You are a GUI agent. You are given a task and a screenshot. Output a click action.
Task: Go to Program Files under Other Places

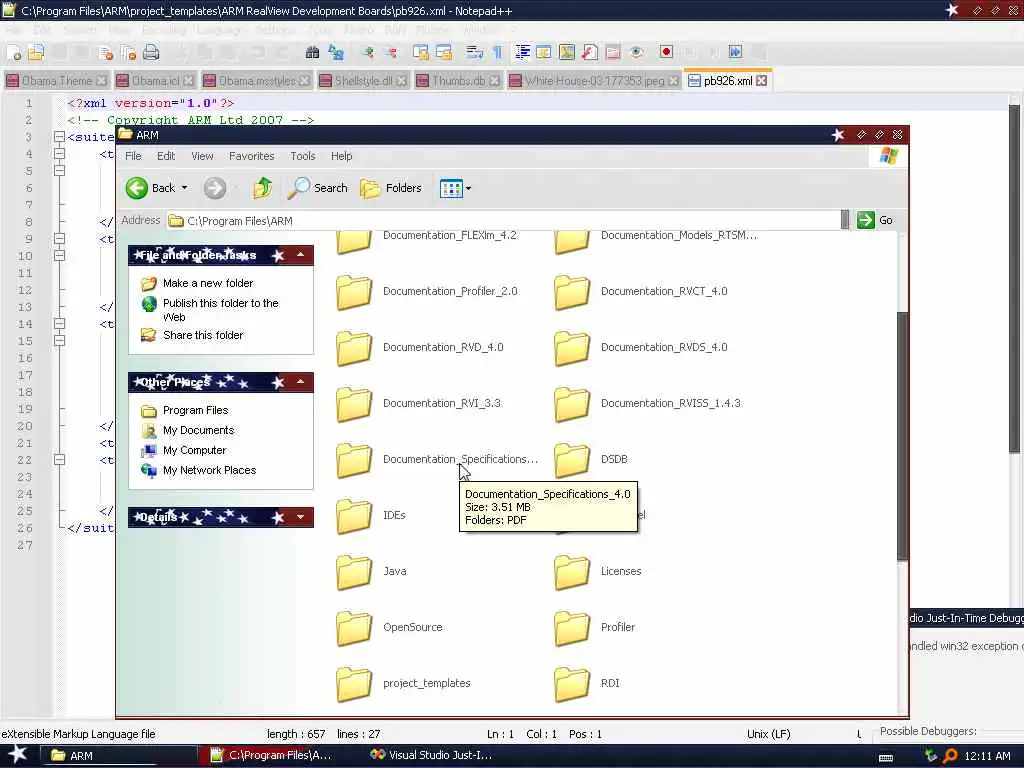195,410
